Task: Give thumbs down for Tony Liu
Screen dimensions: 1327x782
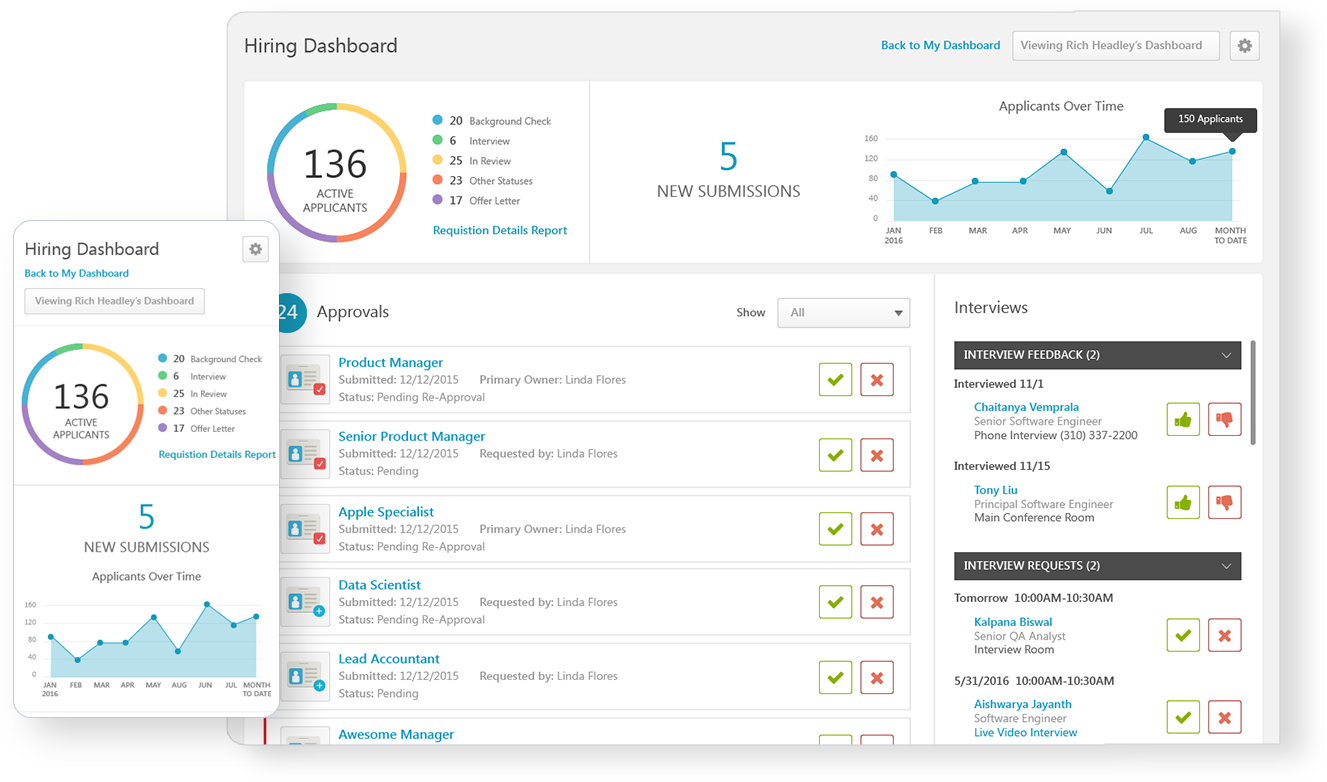Action: tap(1224, 502)
